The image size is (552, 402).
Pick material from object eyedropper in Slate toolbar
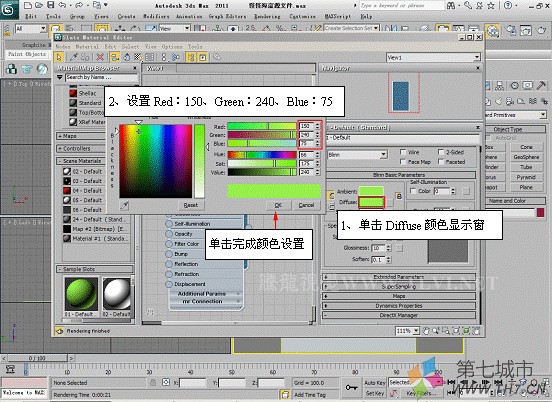pyautogui.click(x=74, y=57)
